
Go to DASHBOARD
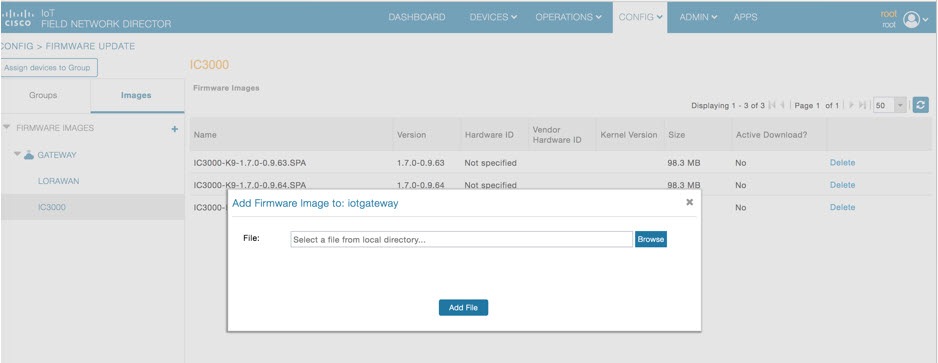point(417,17)
